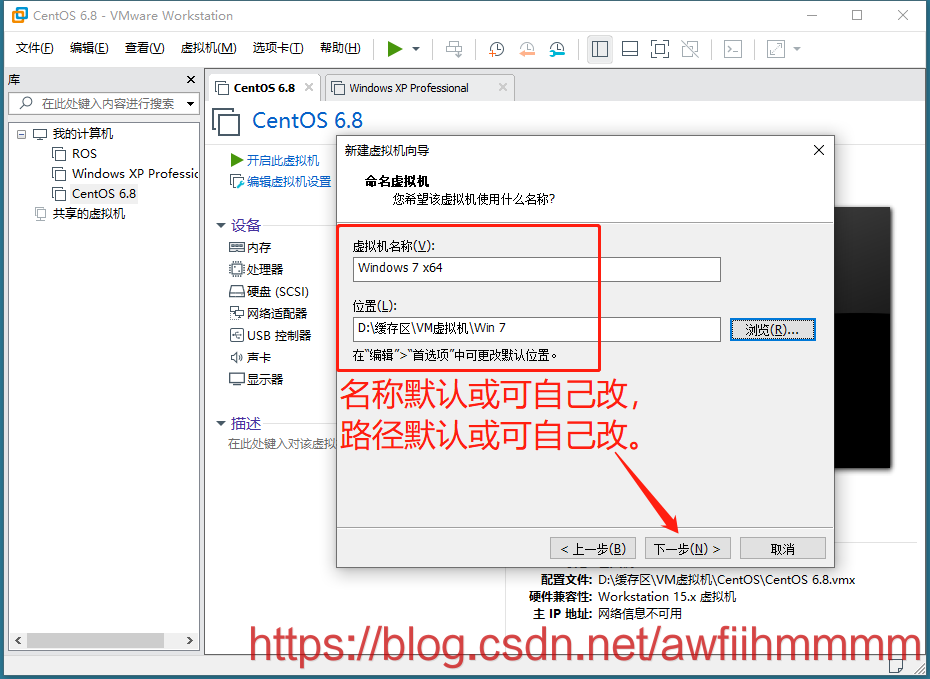Open the stretch display dropdown arrow
930x679 pixels.
tap(797, 49)
